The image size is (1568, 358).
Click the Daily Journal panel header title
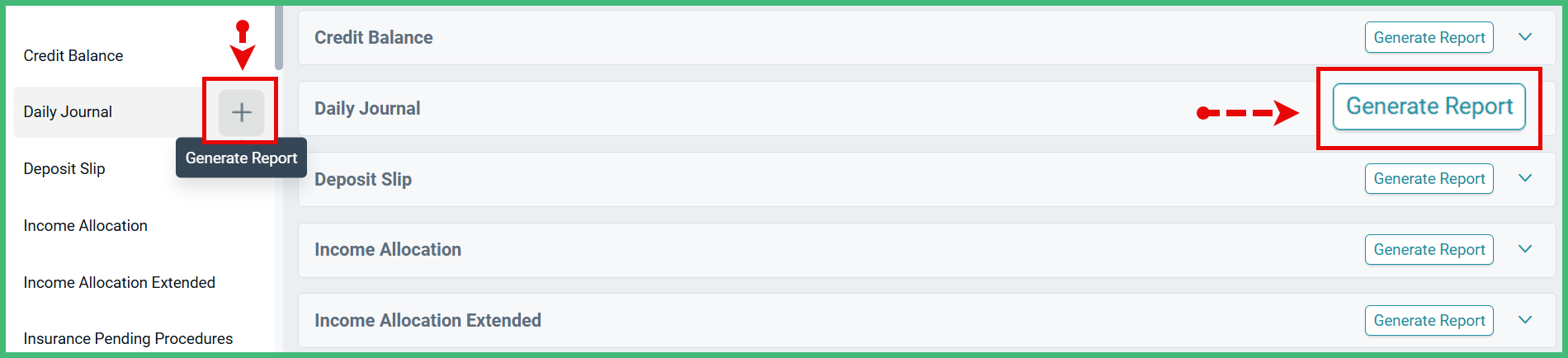(x=367, y=108)
